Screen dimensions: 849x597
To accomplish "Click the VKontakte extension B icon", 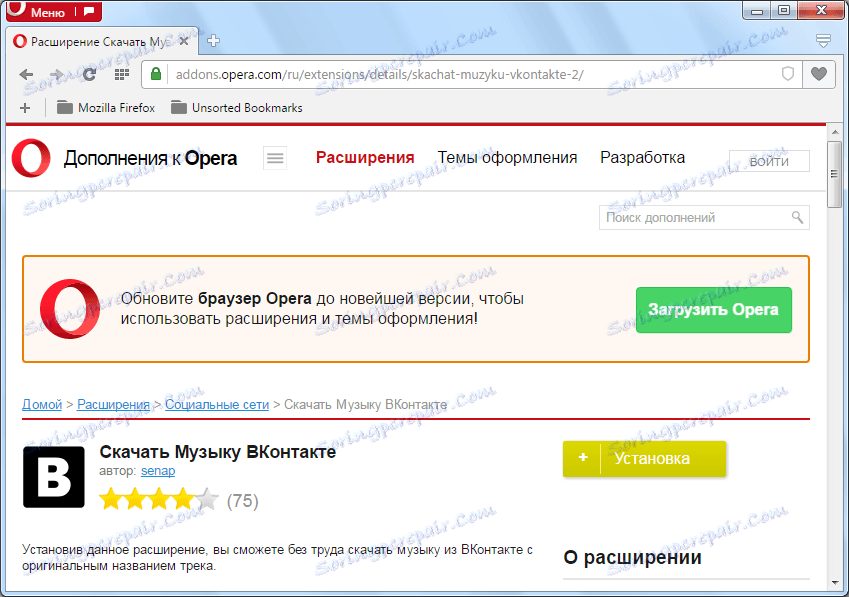I will pyautogui.click(x=54, y=477).
